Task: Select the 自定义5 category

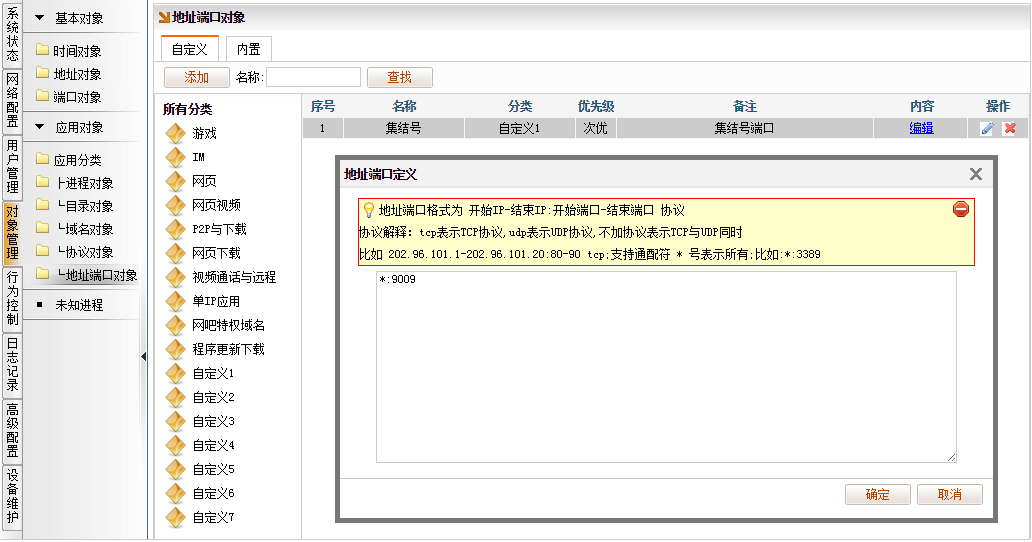Action: (x=213, y=470)
